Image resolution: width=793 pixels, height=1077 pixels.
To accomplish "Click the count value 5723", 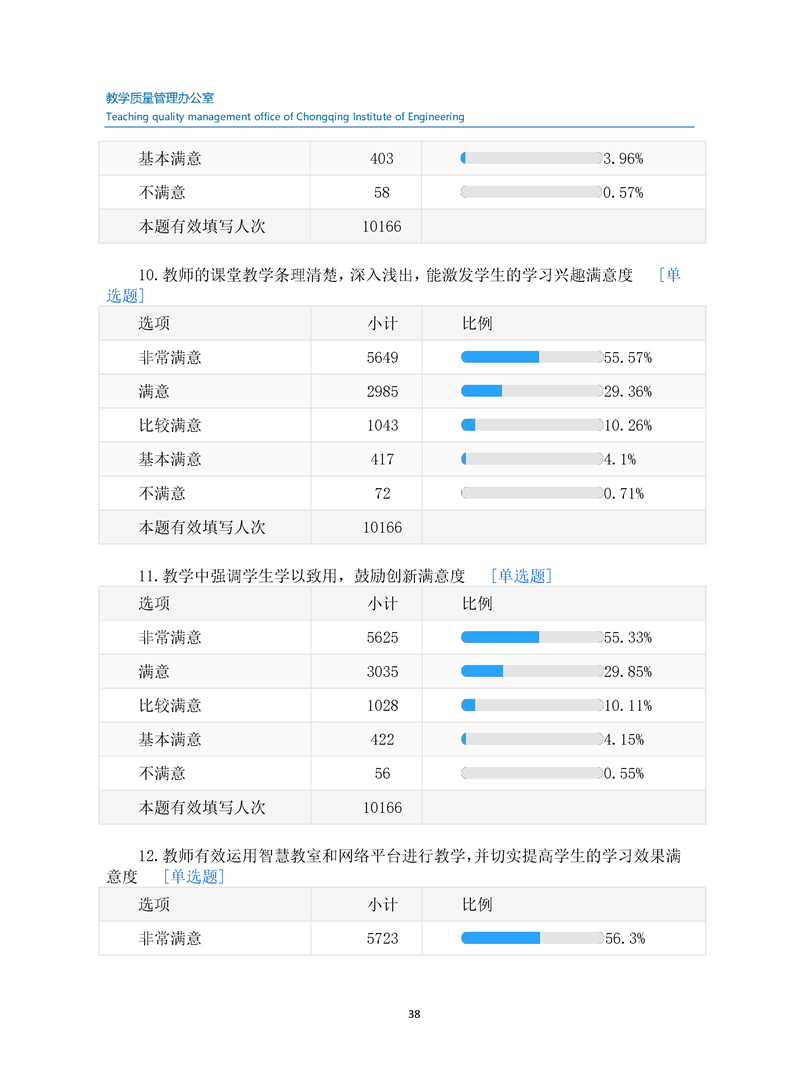I will pos(382,939).
